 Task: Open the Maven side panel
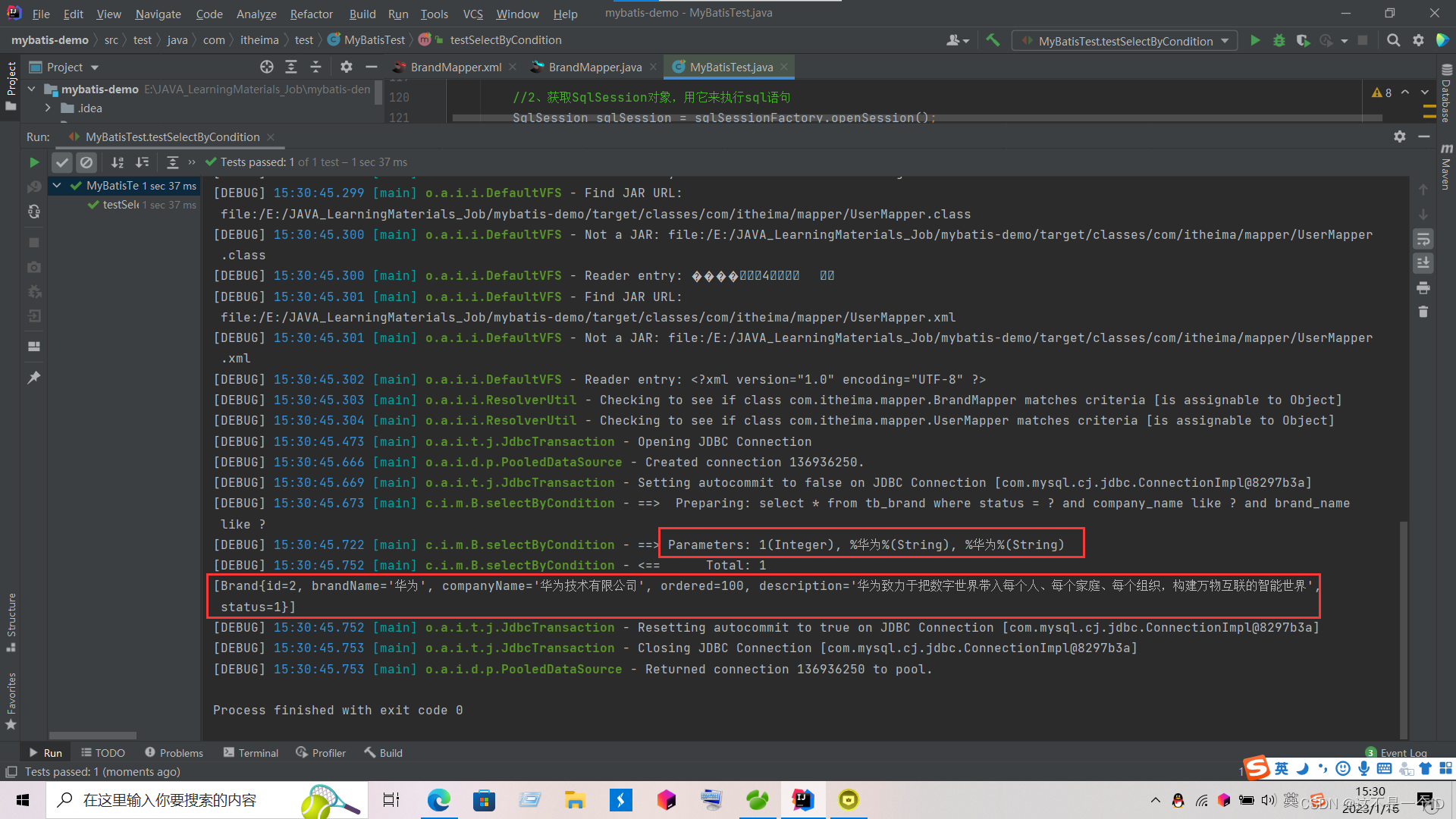pos(1446,167)
